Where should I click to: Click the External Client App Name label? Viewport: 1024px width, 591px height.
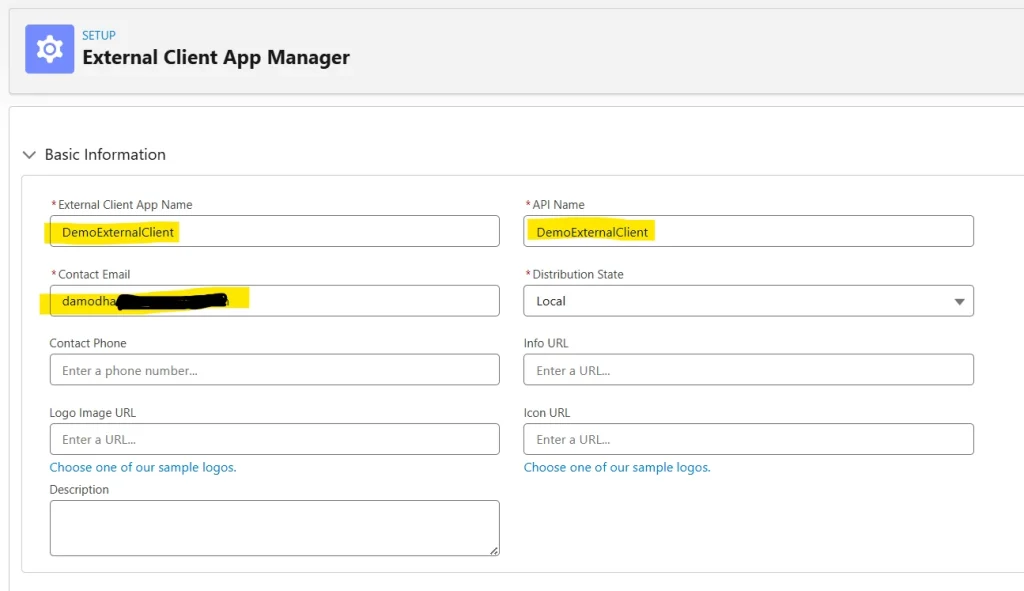coord(125,205)
